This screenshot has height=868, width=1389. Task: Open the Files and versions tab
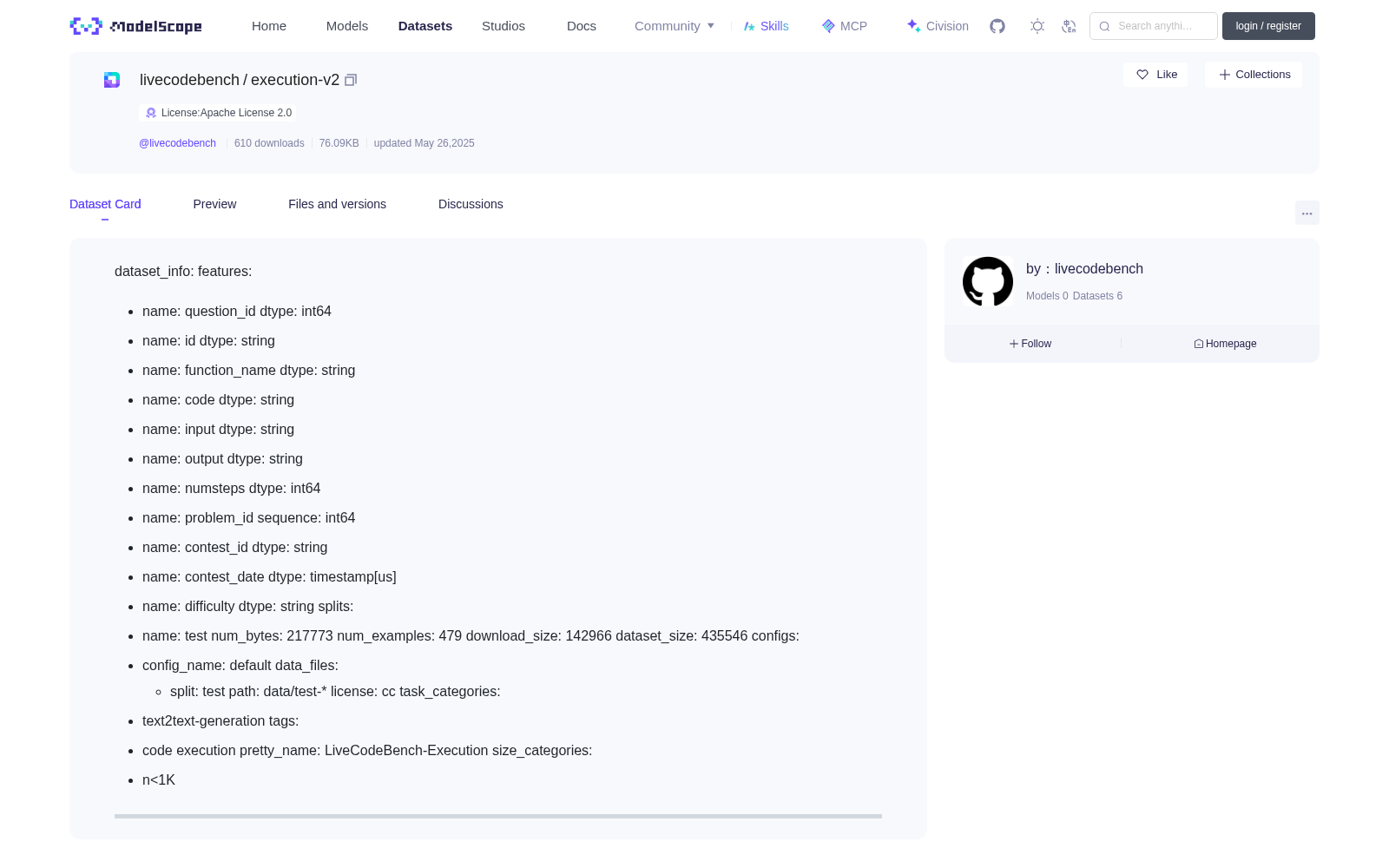[x=337, y=204]
